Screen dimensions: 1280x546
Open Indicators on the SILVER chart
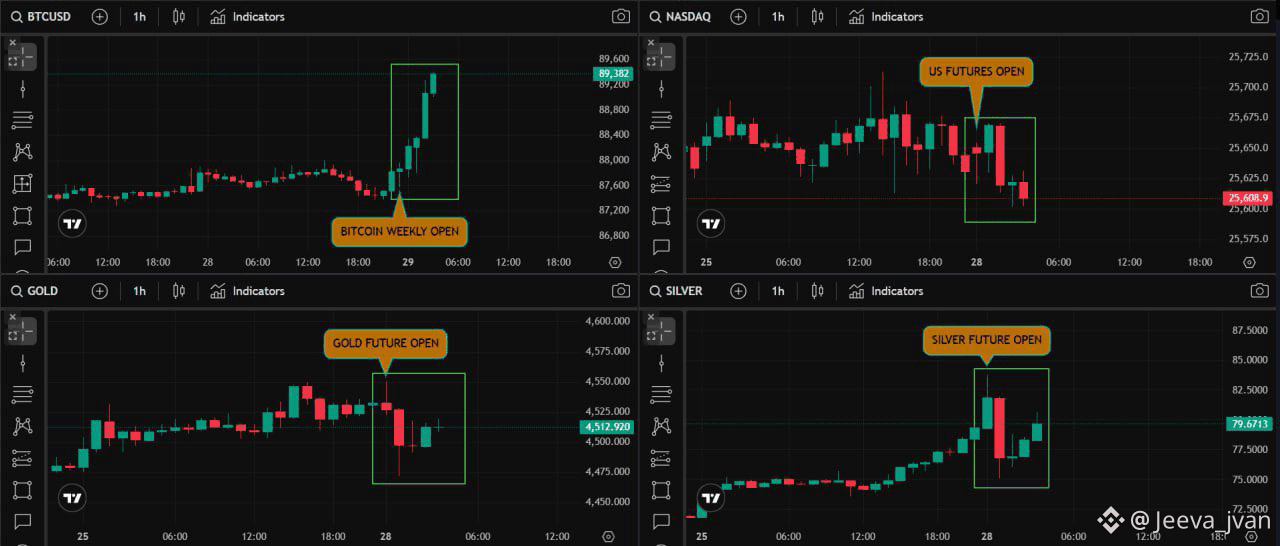[x=886, y=291]
